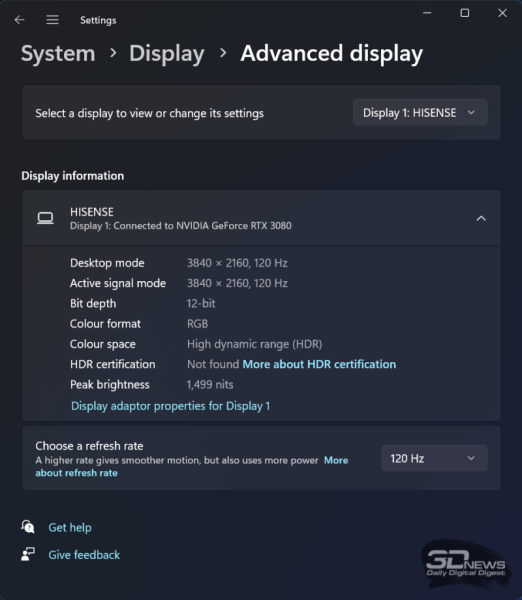The image size is (522, 600).
Task: Collapse the HISENSE display information section
Action: coord(481,218)
